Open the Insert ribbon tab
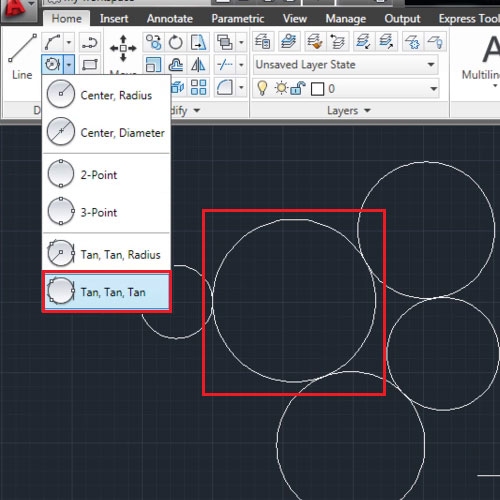500x500 pixels. pos(114,19)
